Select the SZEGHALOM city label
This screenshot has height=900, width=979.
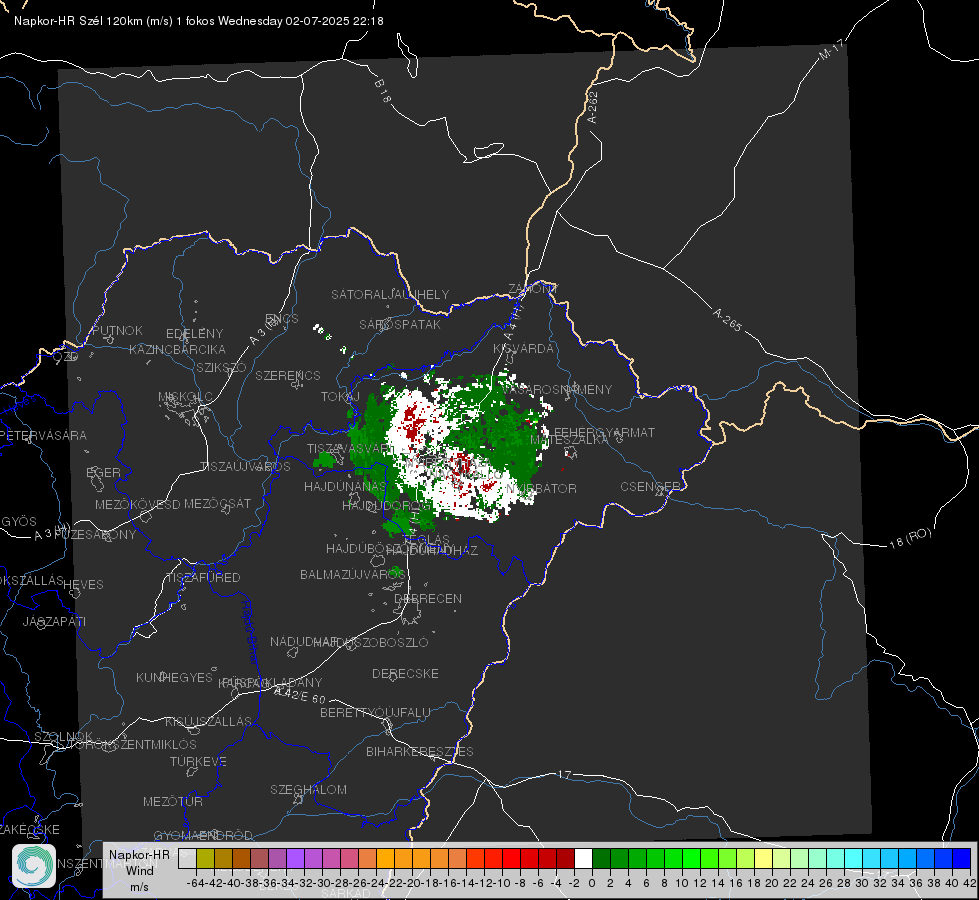(x=308, y=789)
